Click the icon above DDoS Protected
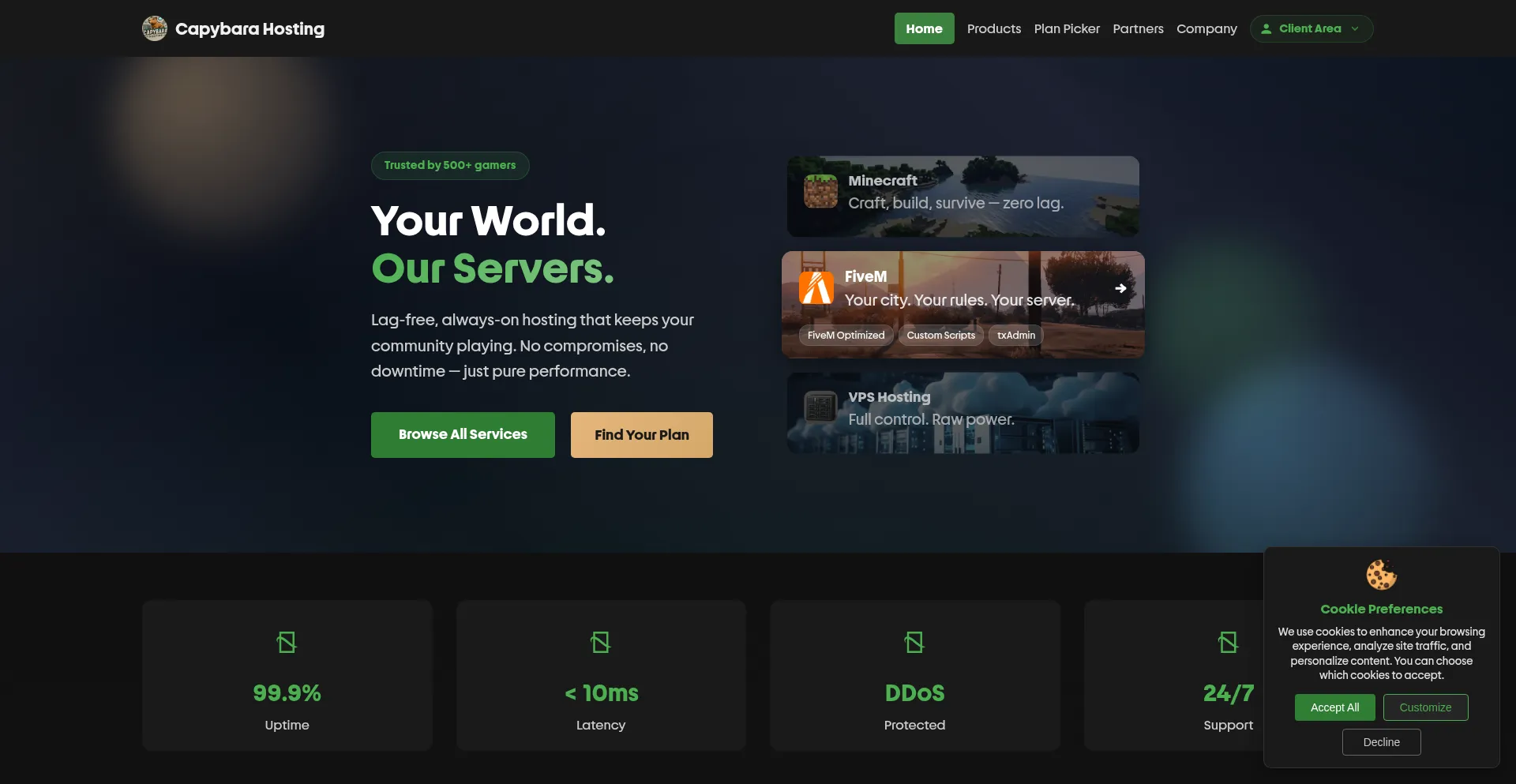1516x784 pixels. (x=914, y=642)
